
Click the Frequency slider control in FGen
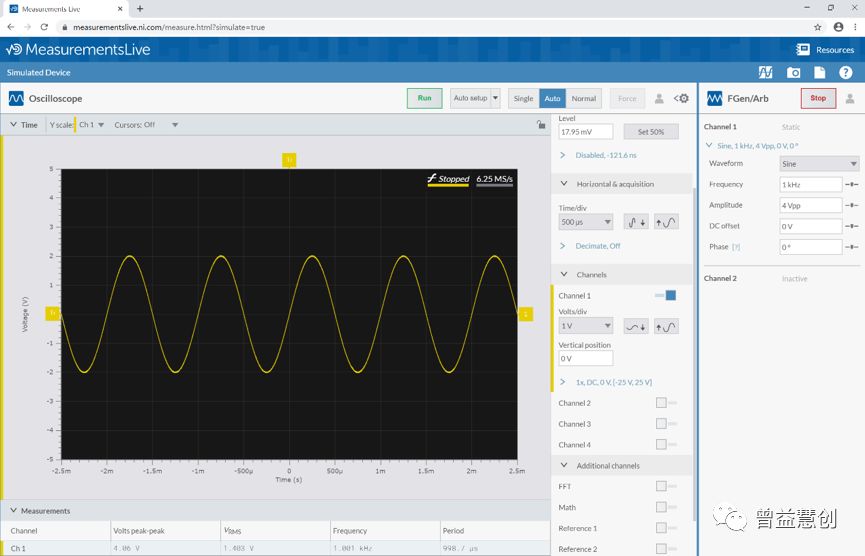[x=852, y=185]
